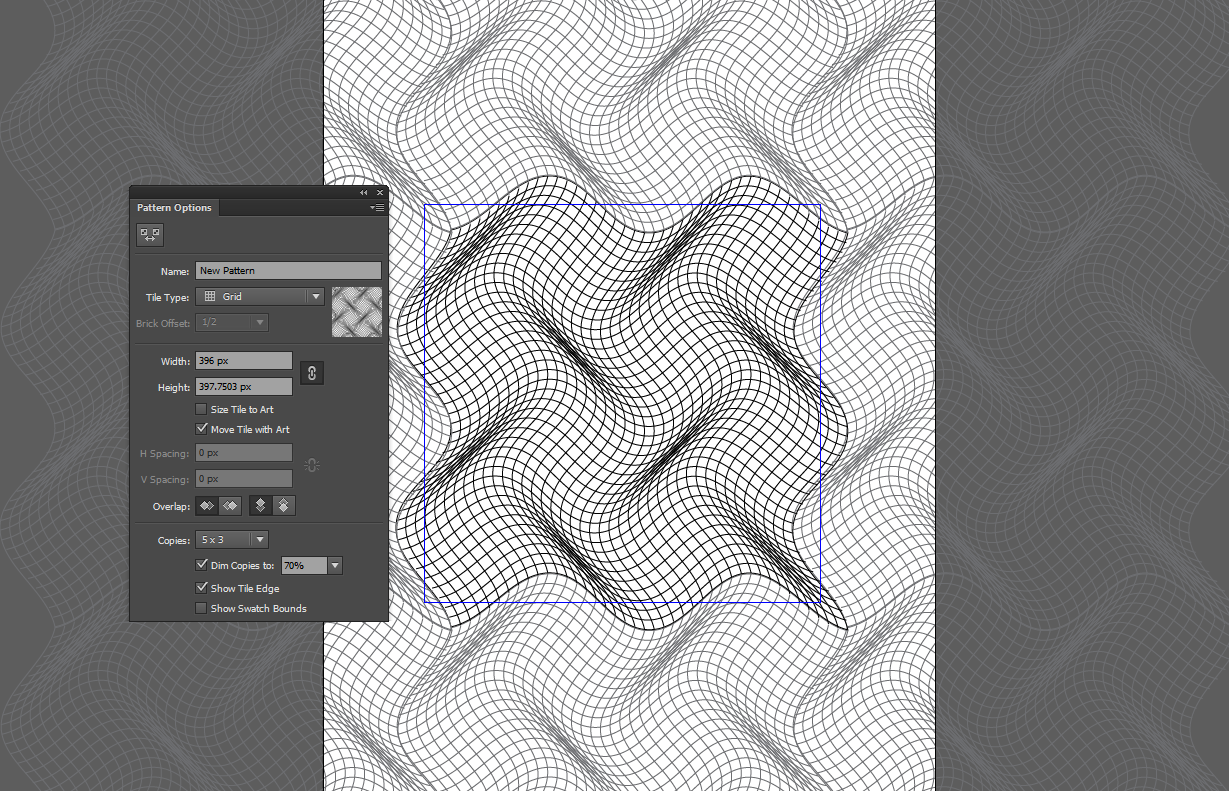The image size is (1229, 791).
Task: Enable Size Tile to Art
Action: click(200, 409)
